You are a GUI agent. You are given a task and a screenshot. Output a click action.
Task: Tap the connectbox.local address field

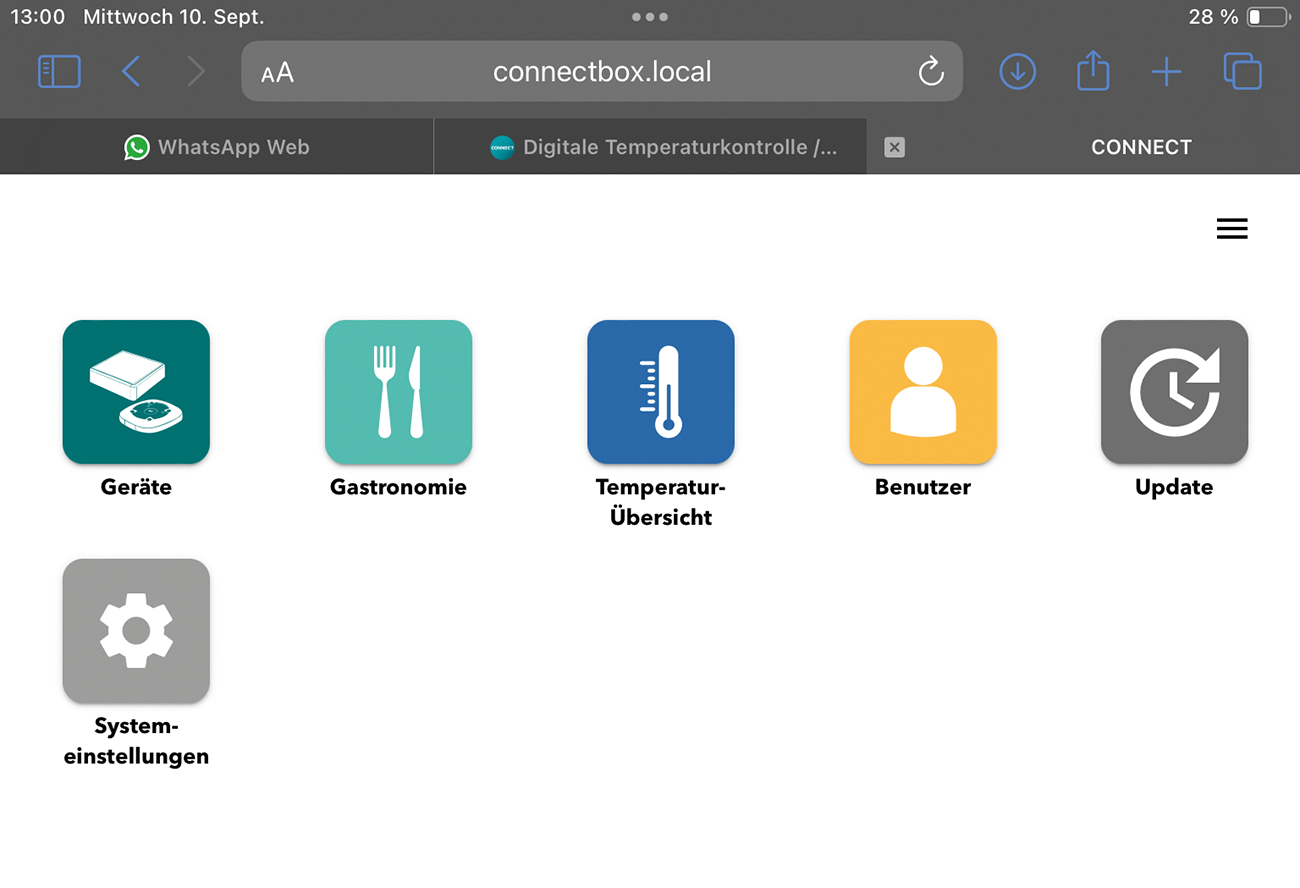(x=602, y=72)
